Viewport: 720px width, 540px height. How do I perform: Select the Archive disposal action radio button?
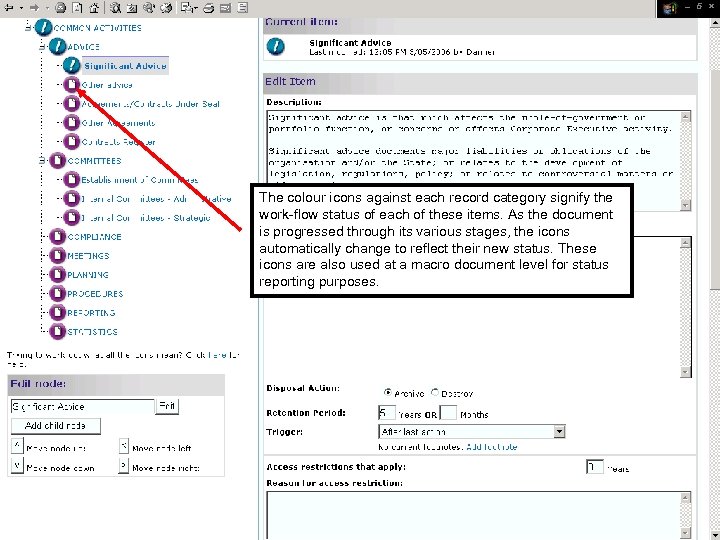(x=388, y=393)
